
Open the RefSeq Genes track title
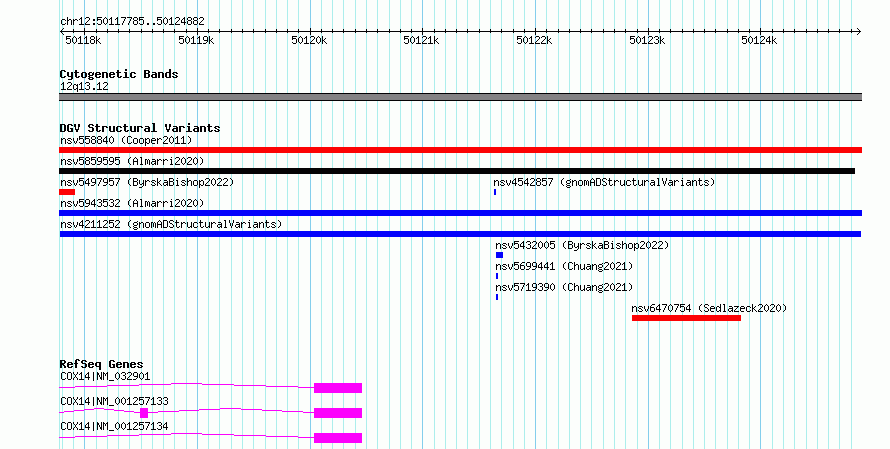(101, 364)
